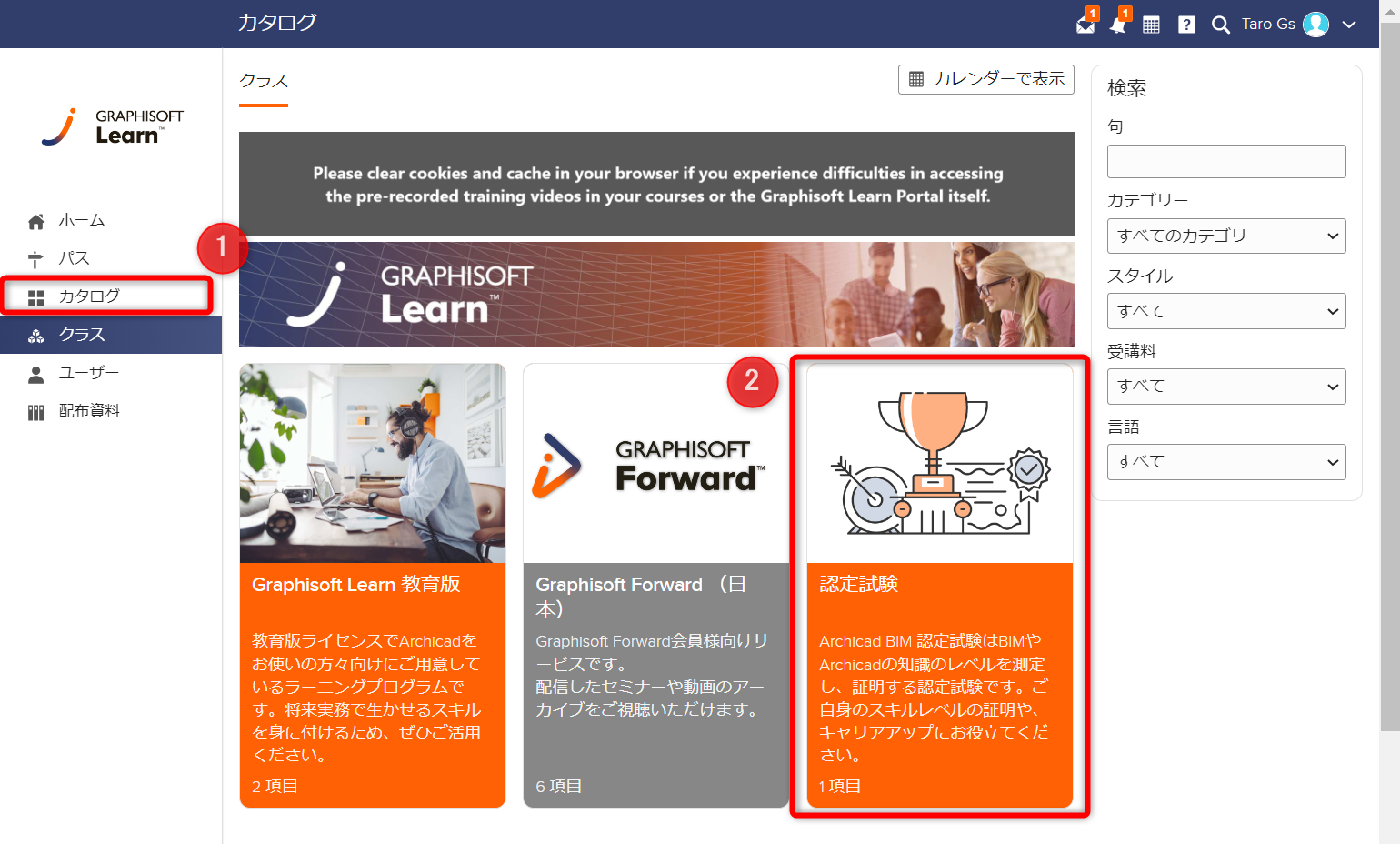
Task: Click the 検索 panel heading
Action: pyautogui.click(x=1126, y=88)
